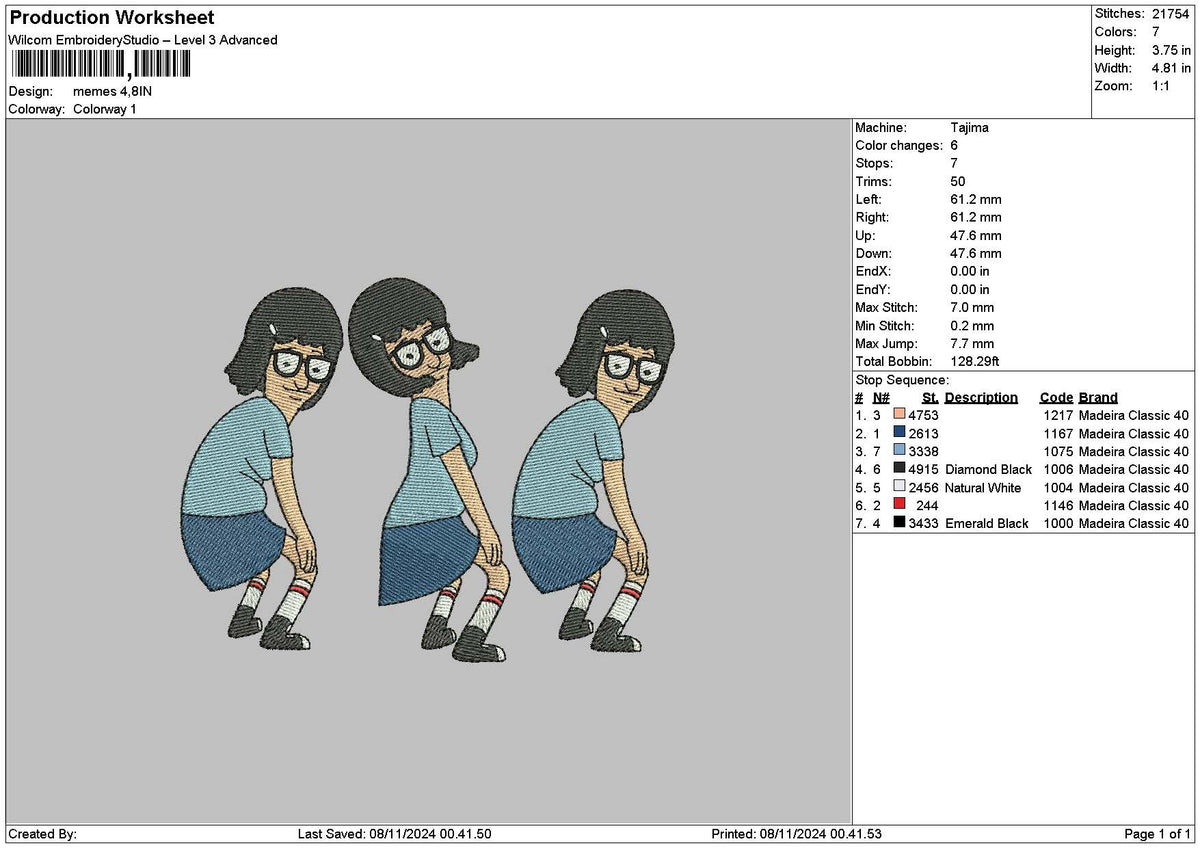Select the Diamond Black color swatch
This screenshot has height=848, width=1200.
(x=899, y=468)
